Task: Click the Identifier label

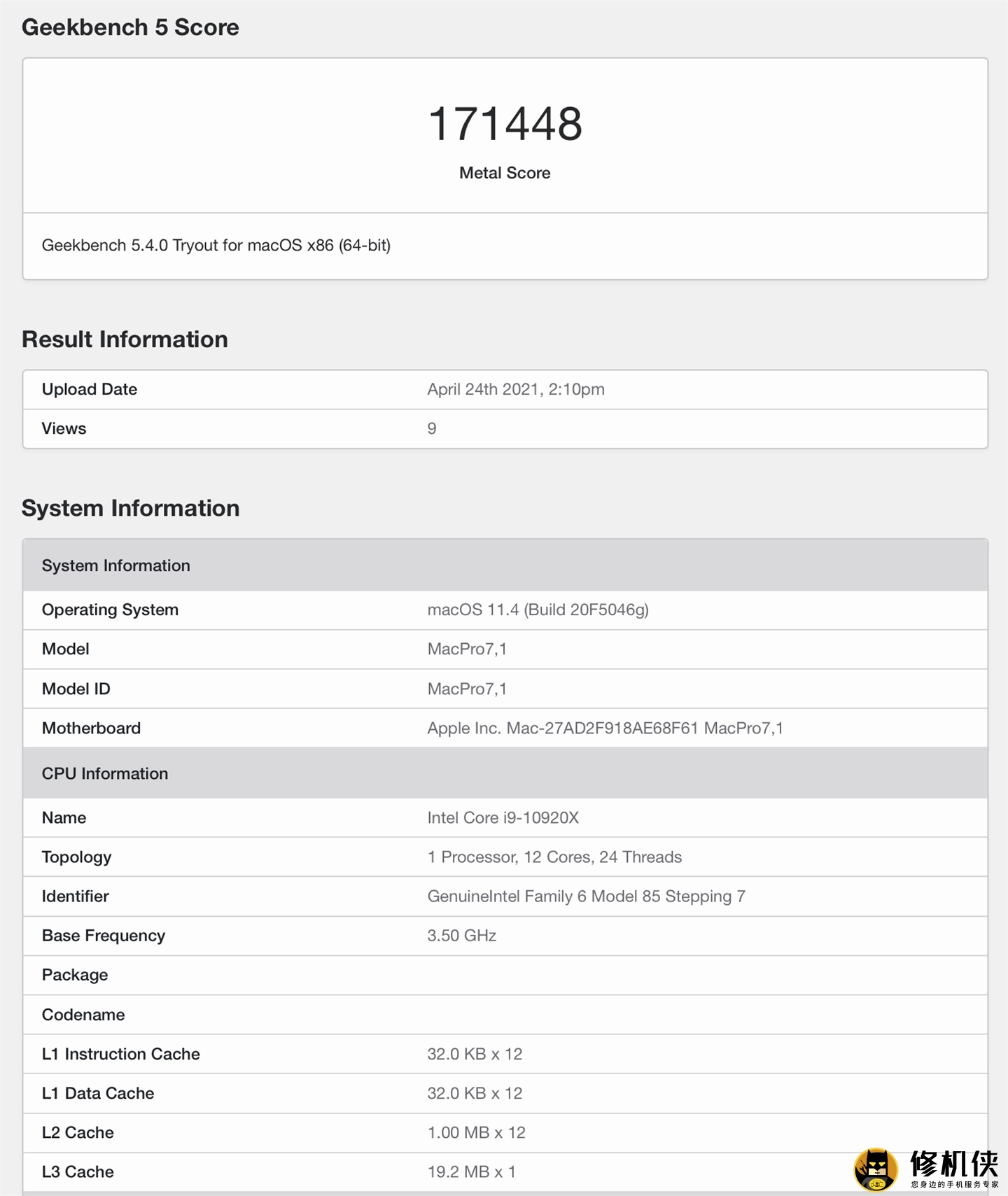Action: pos(75,896)
